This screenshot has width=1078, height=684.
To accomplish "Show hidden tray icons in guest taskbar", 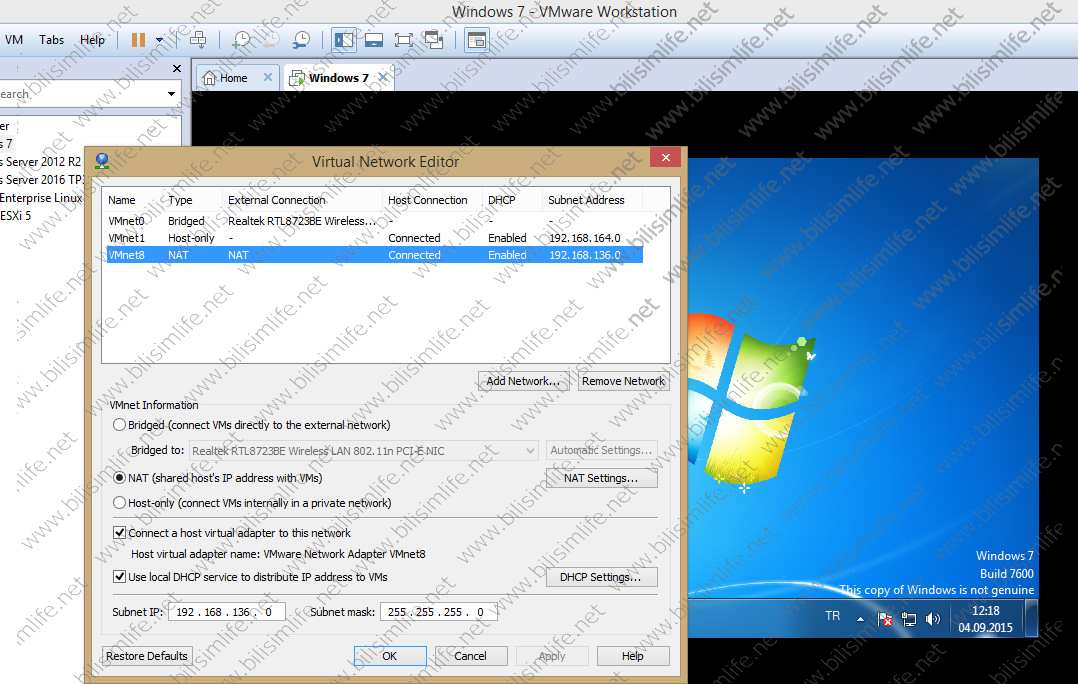I will pyautogui.click(x=860, y=619).
